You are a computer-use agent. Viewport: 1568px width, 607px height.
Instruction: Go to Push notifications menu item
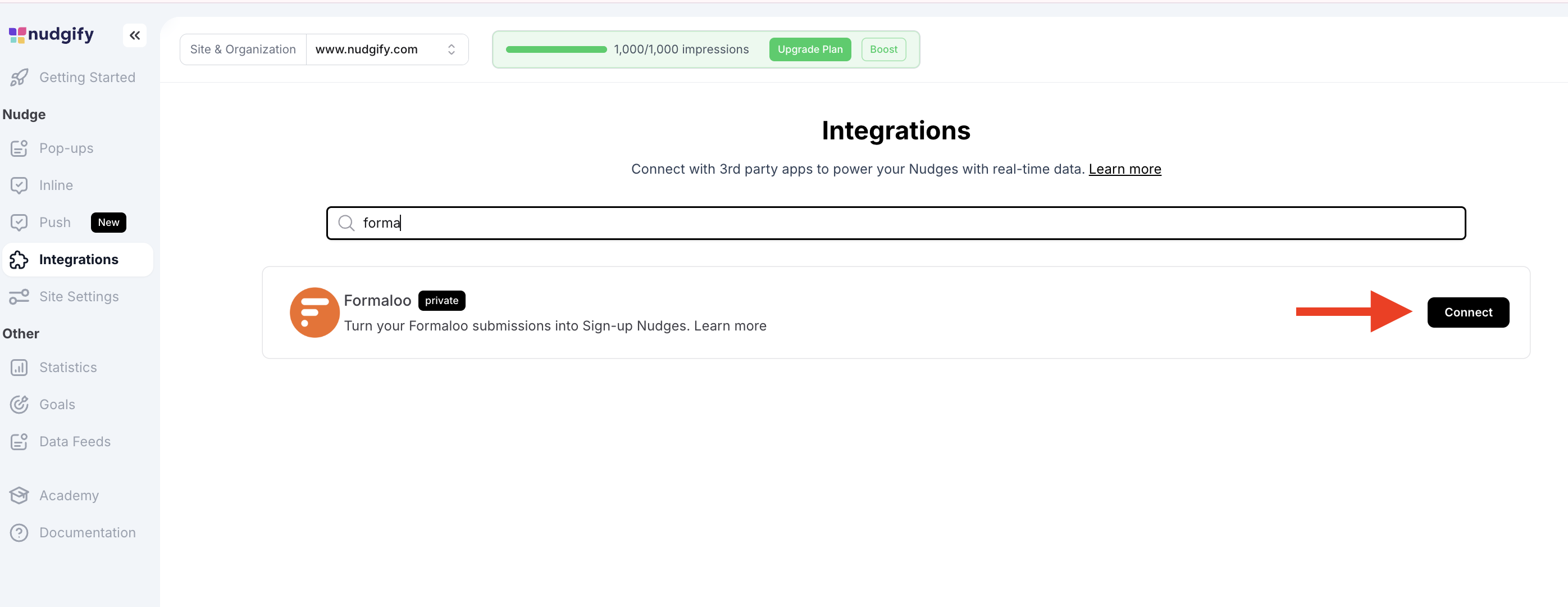55,223
